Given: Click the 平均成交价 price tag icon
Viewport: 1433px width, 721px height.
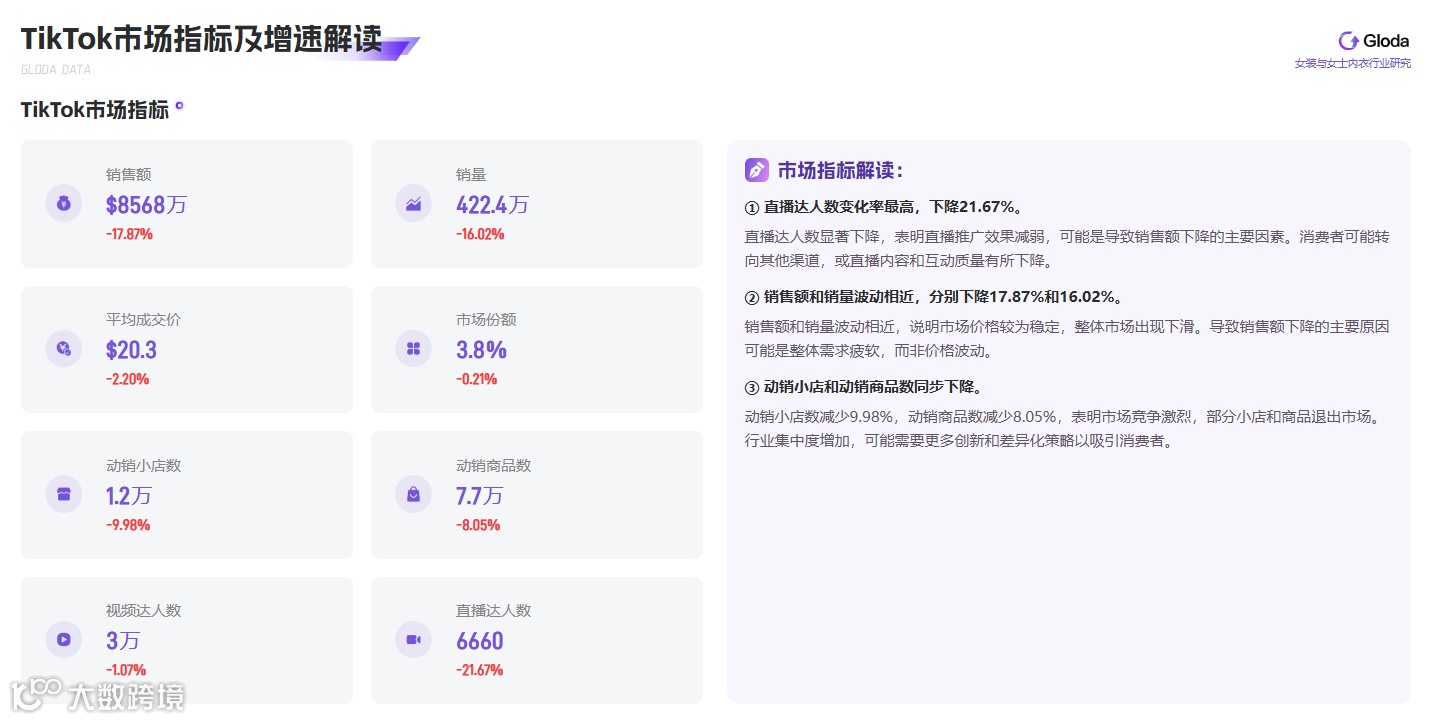Looking at the screenshot, I should (63, 348).
